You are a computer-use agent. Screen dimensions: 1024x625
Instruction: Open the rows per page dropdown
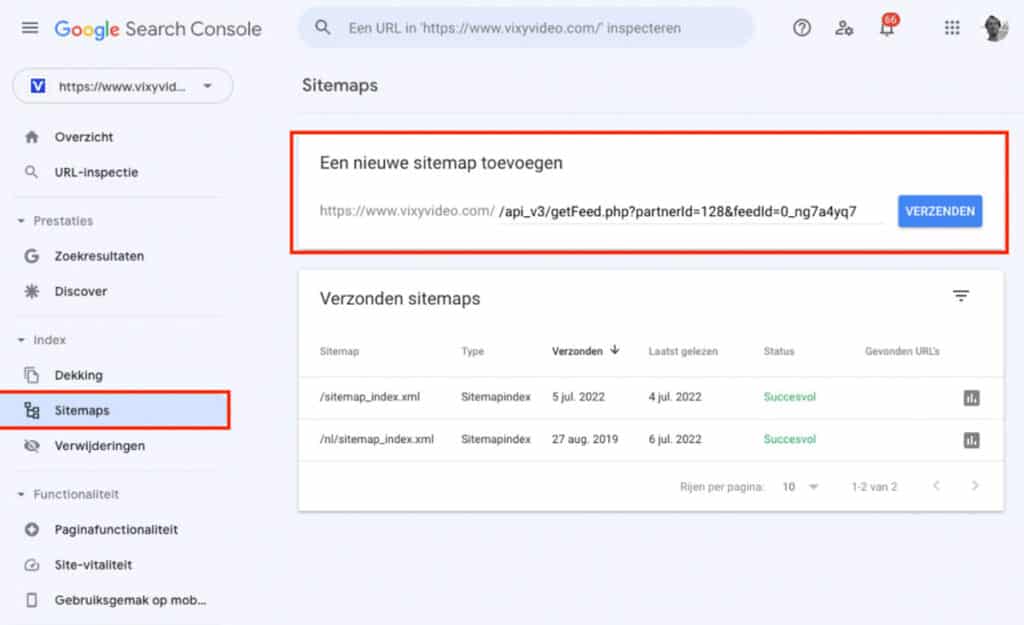point(801,487)
